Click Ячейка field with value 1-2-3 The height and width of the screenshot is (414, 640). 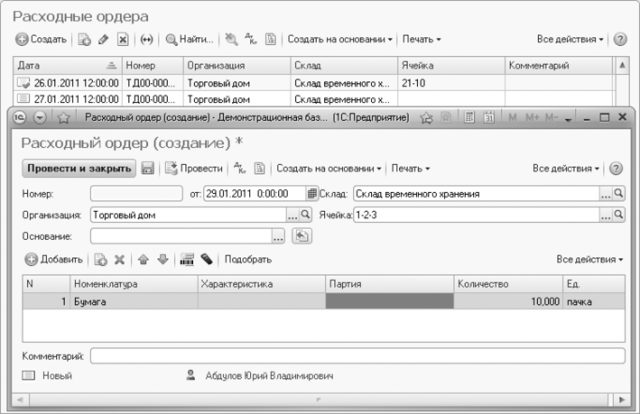(476, 215)
